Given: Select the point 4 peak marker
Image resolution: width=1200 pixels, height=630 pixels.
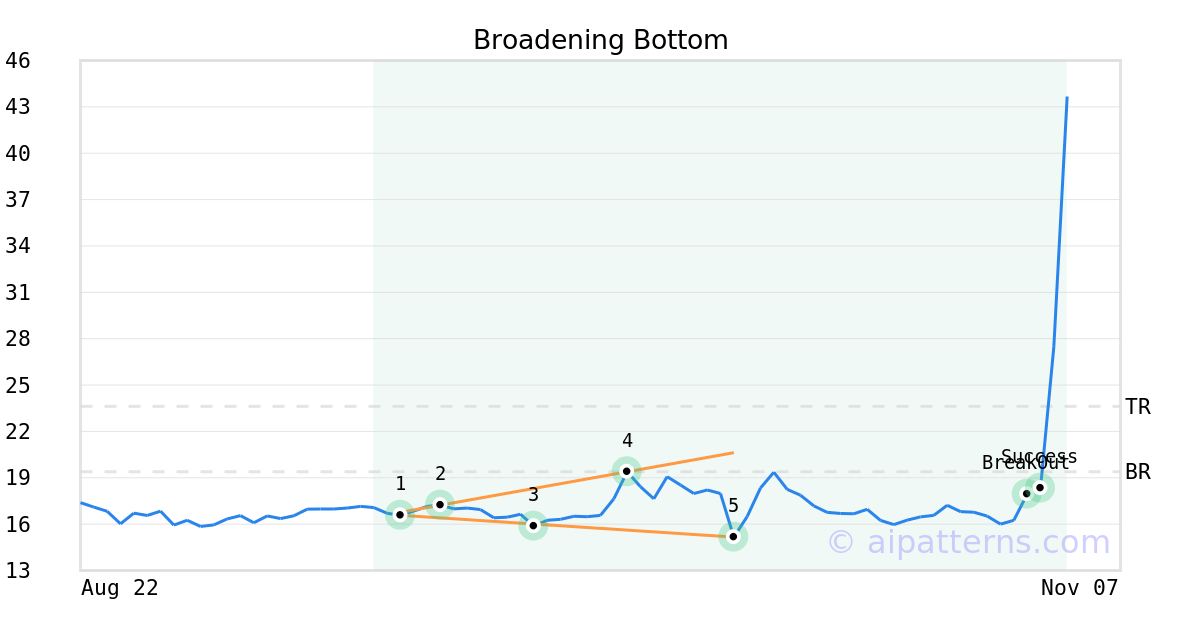Looking at the screenshot, I should 626,471.
